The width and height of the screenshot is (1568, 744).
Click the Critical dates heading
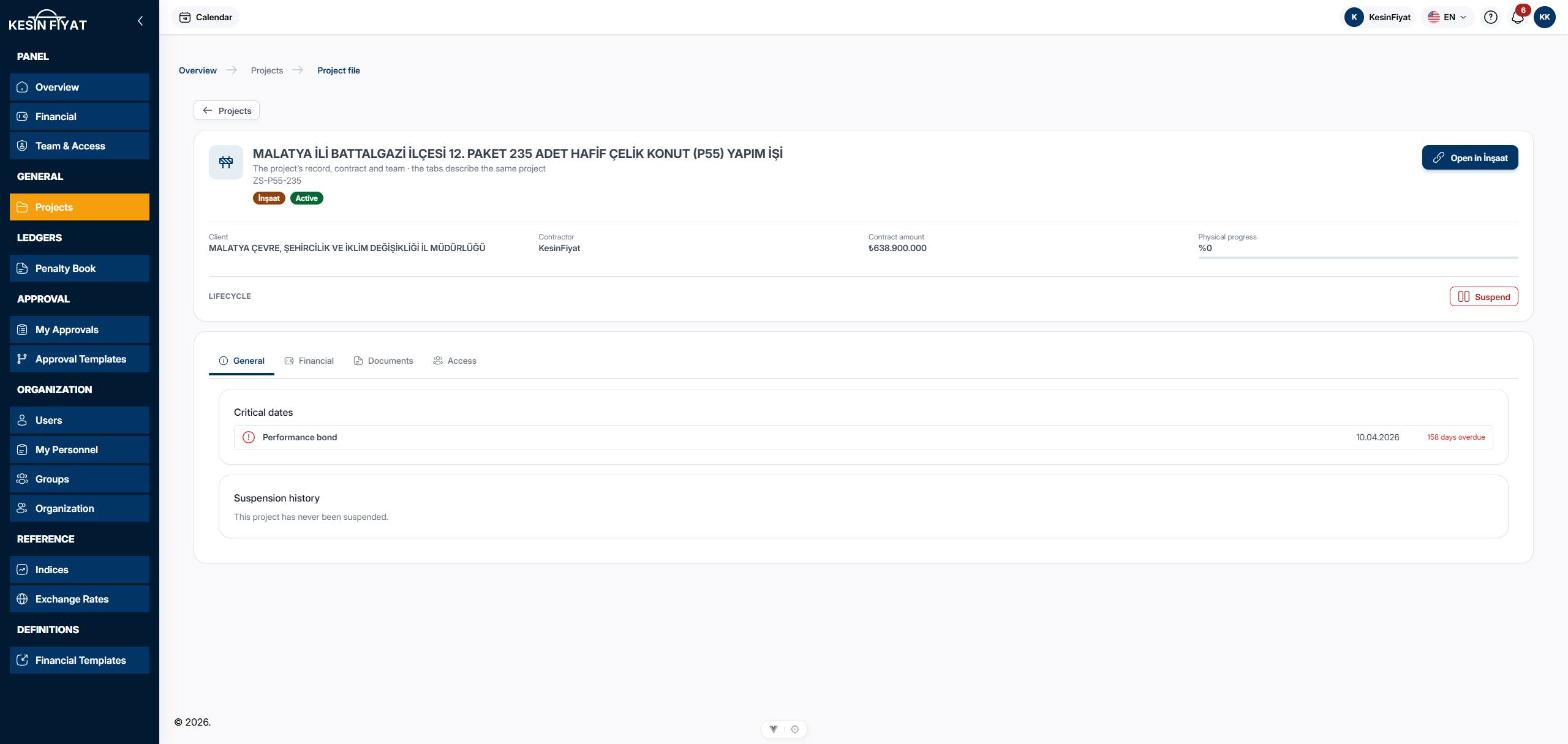[263, 412]
